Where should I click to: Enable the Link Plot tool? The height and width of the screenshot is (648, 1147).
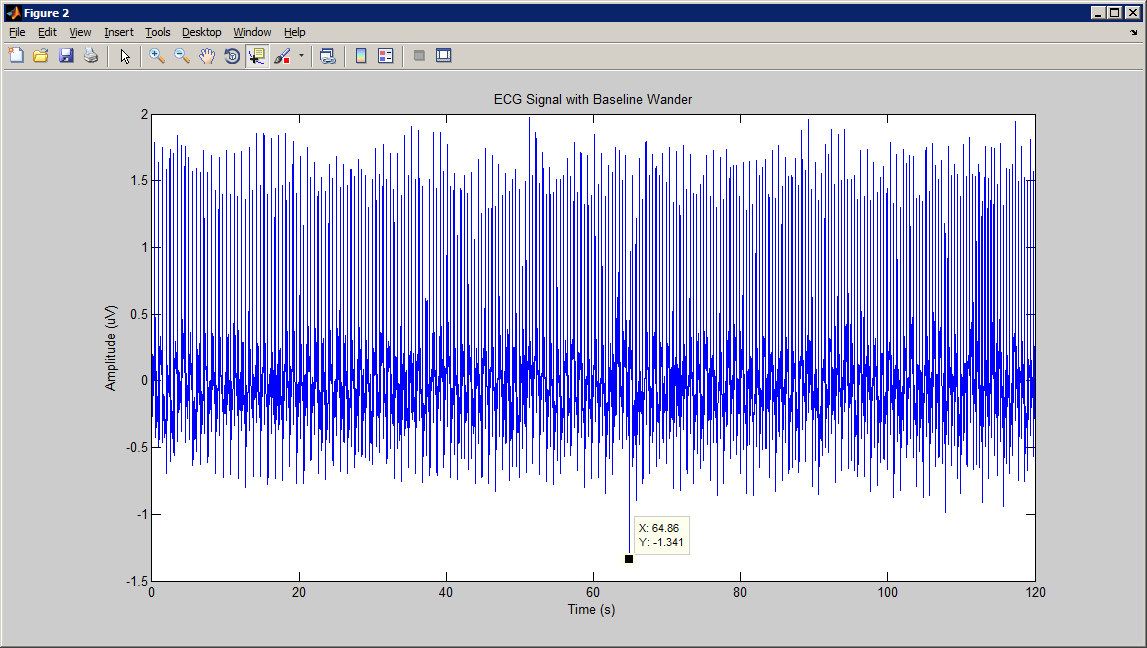327,55
